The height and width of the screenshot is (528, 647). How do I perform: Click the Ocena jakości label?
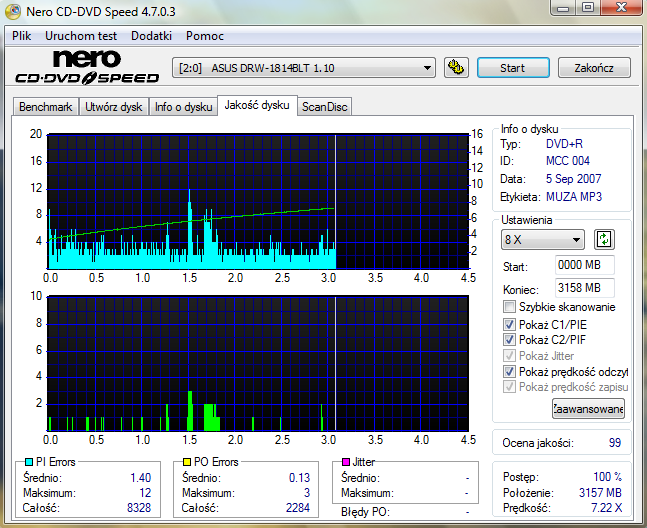538,443
